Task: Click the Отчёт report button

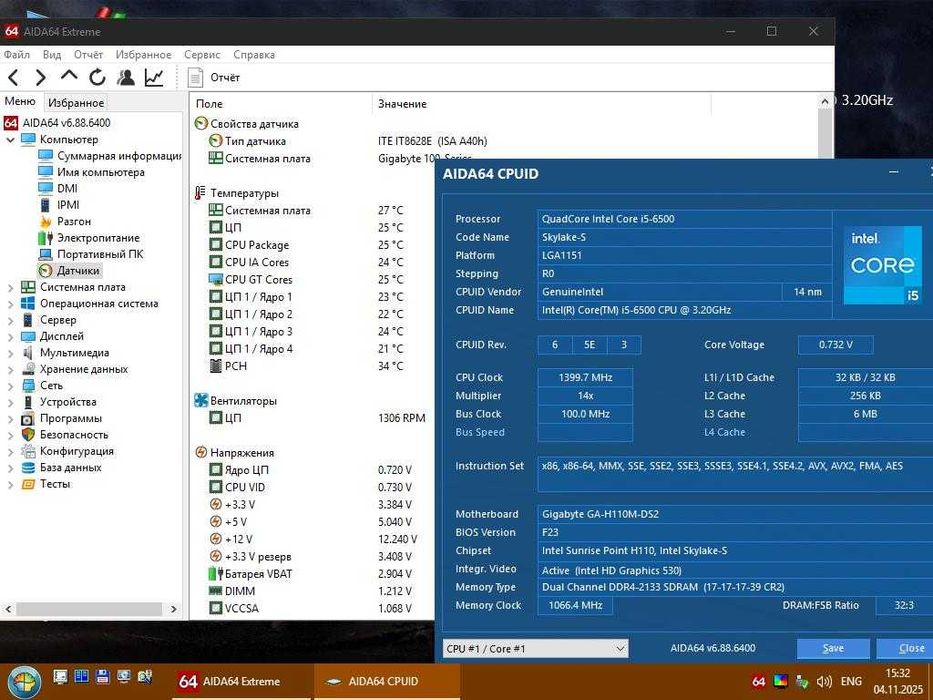Action: click(214, 77)
